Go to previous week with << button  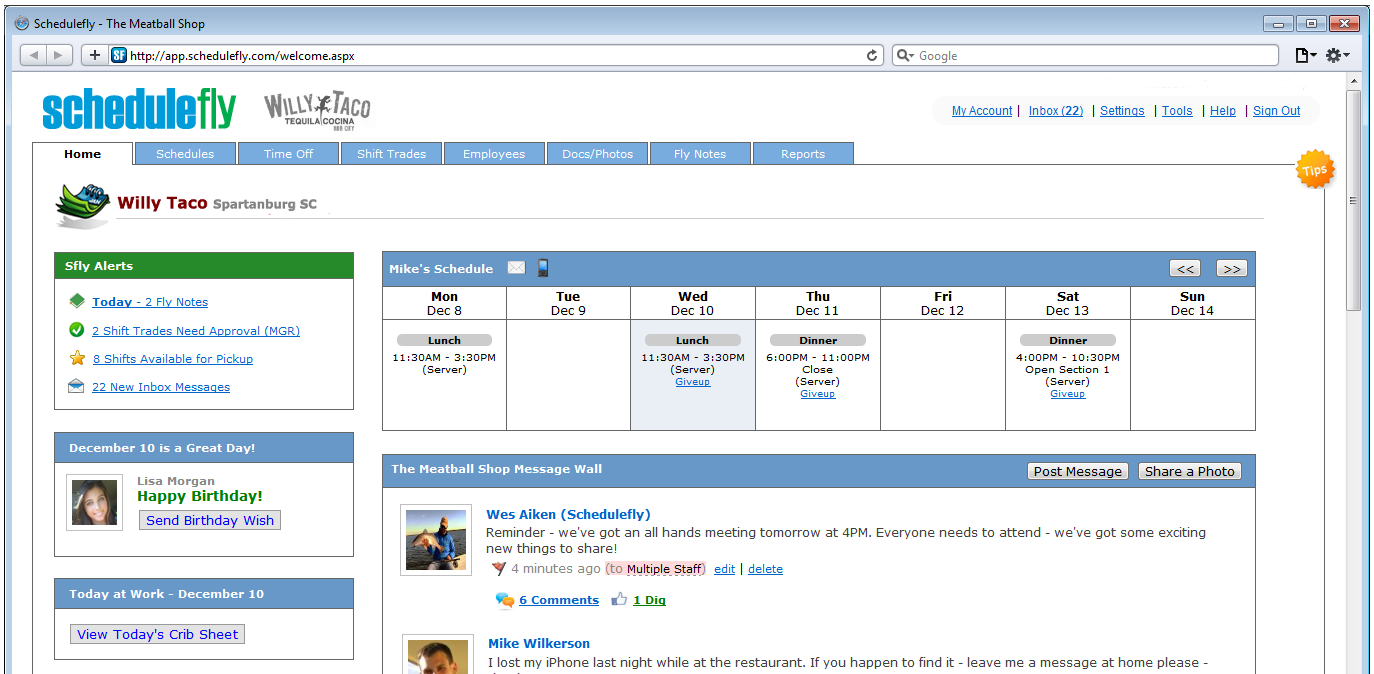[1185, 269]
